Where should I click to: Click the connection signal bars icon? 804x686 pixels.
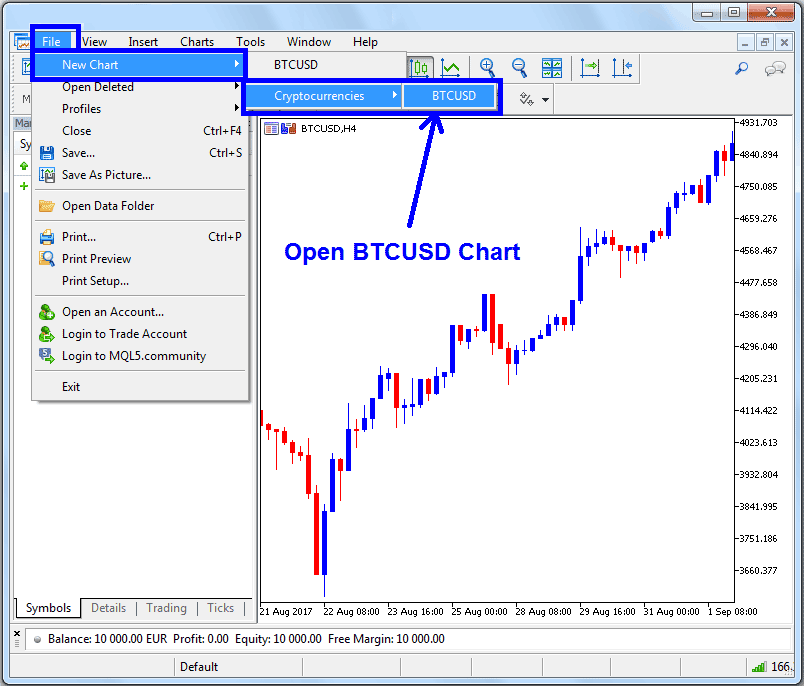[x=758, y=667]
